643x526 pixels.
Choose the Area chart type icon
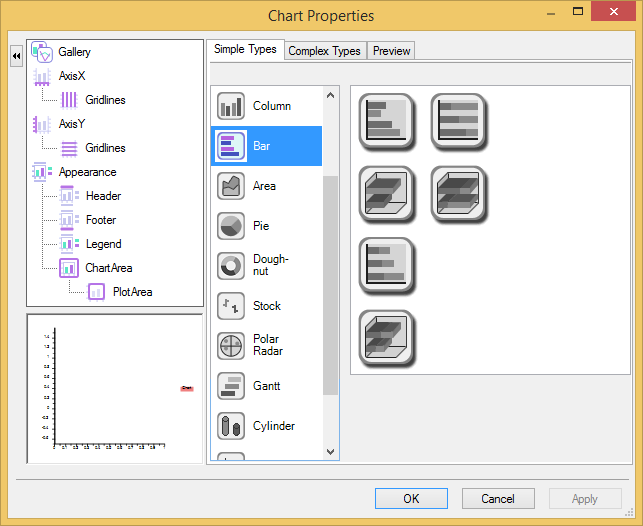(x=231, y=186)
